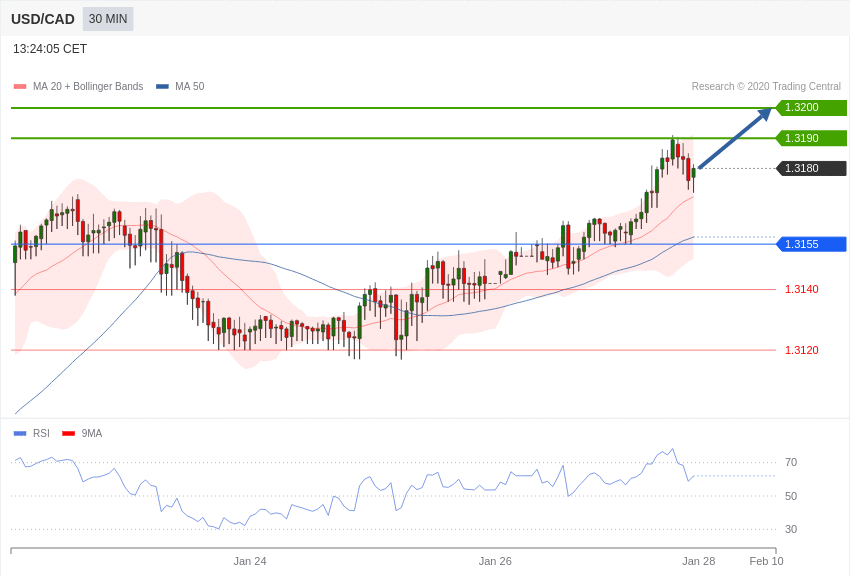The image size is (850, 576).
Task: Click the Jan 24 date axis label
Action: [x=250, y=561]
